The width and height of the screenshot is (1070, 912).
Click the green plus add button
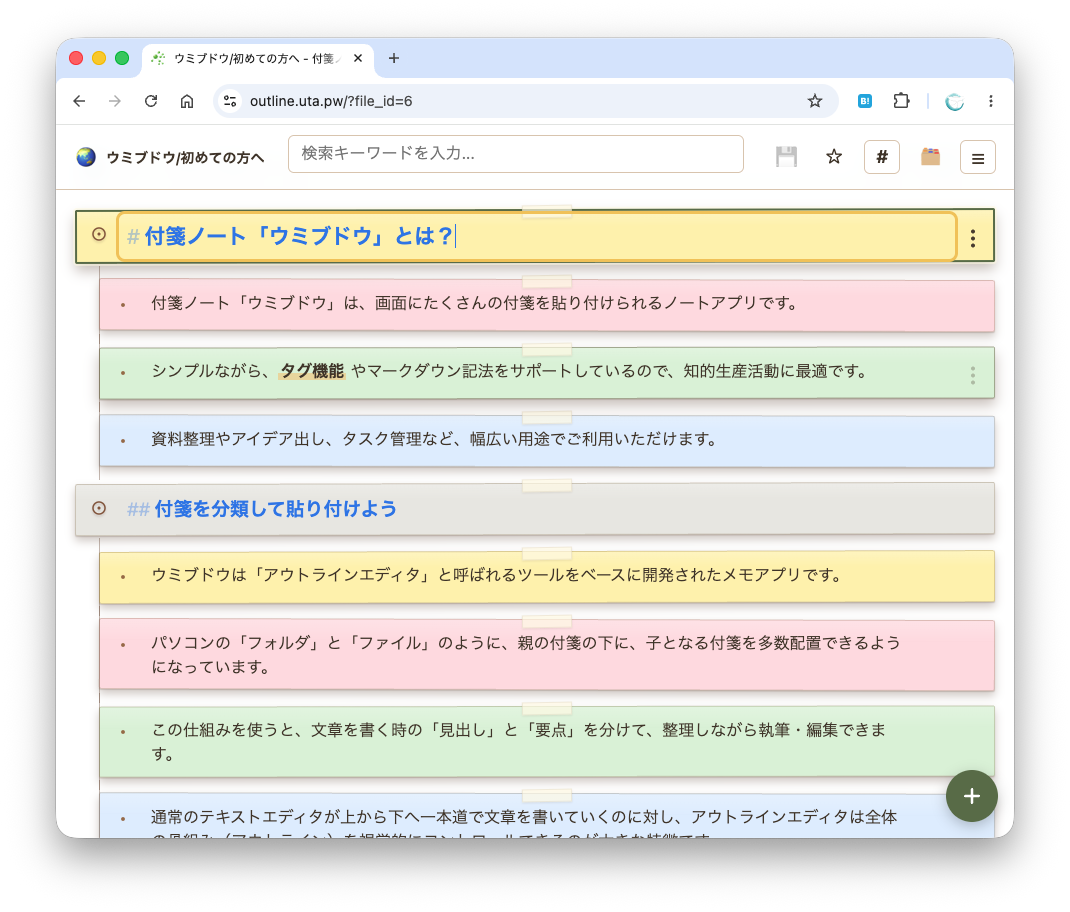point(972,796)
